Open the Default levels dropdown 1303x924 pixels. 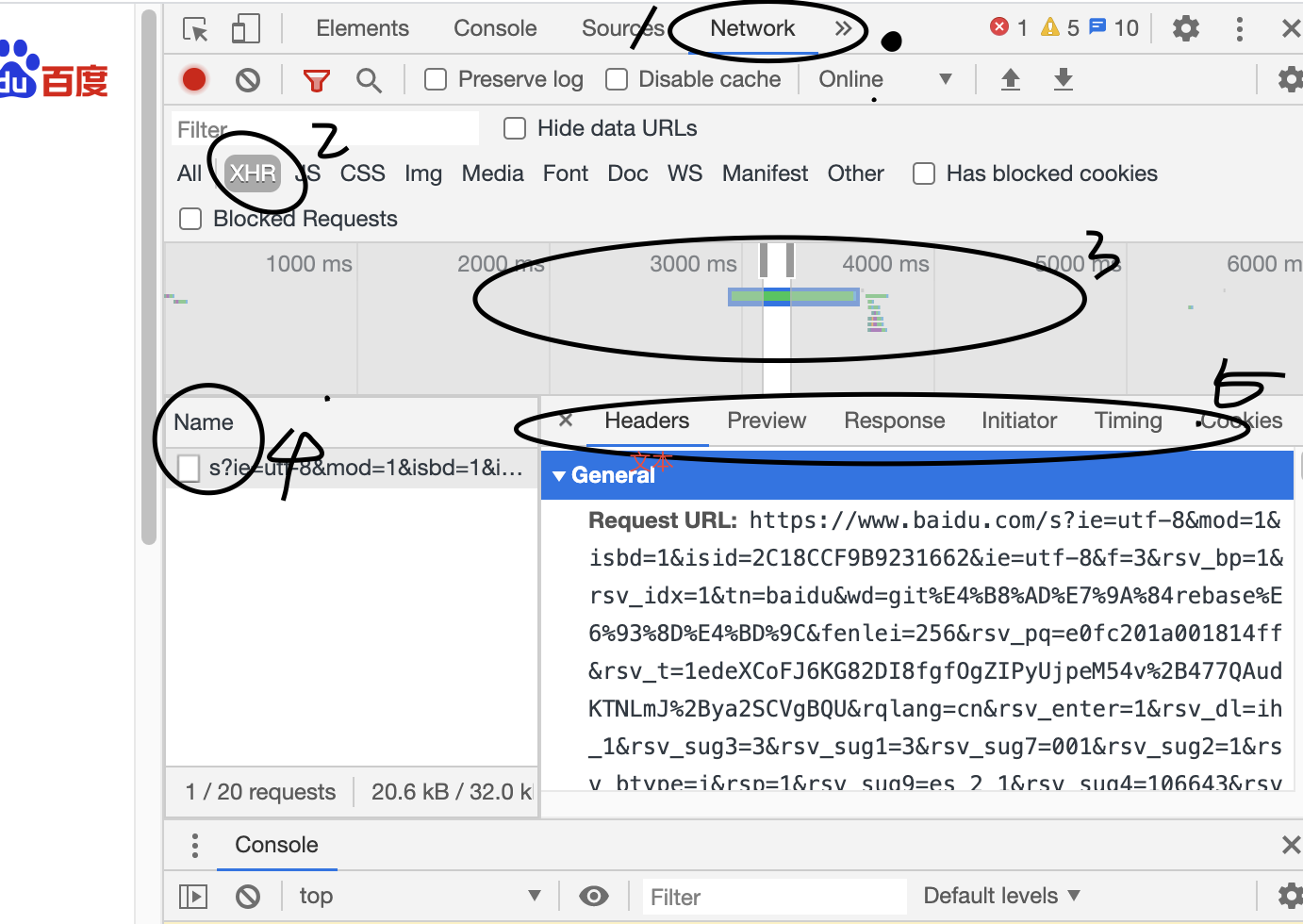1000,896
